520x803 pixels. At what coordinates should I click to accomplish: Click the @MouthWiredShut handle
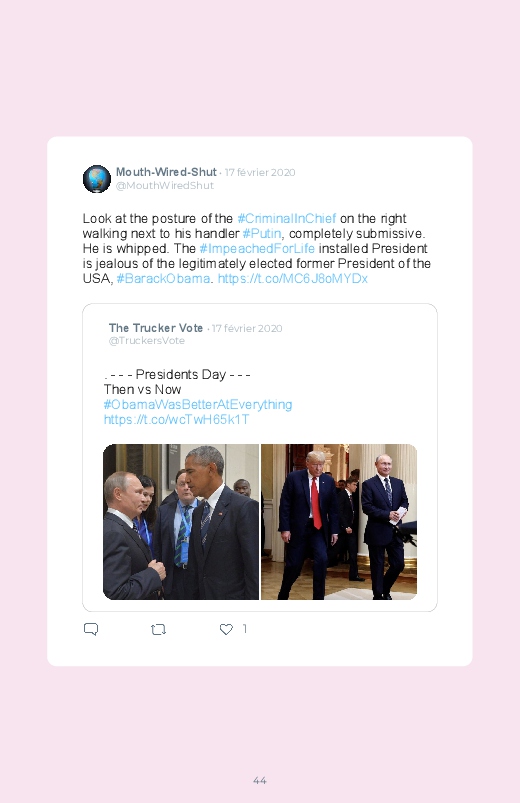point(164,185)
